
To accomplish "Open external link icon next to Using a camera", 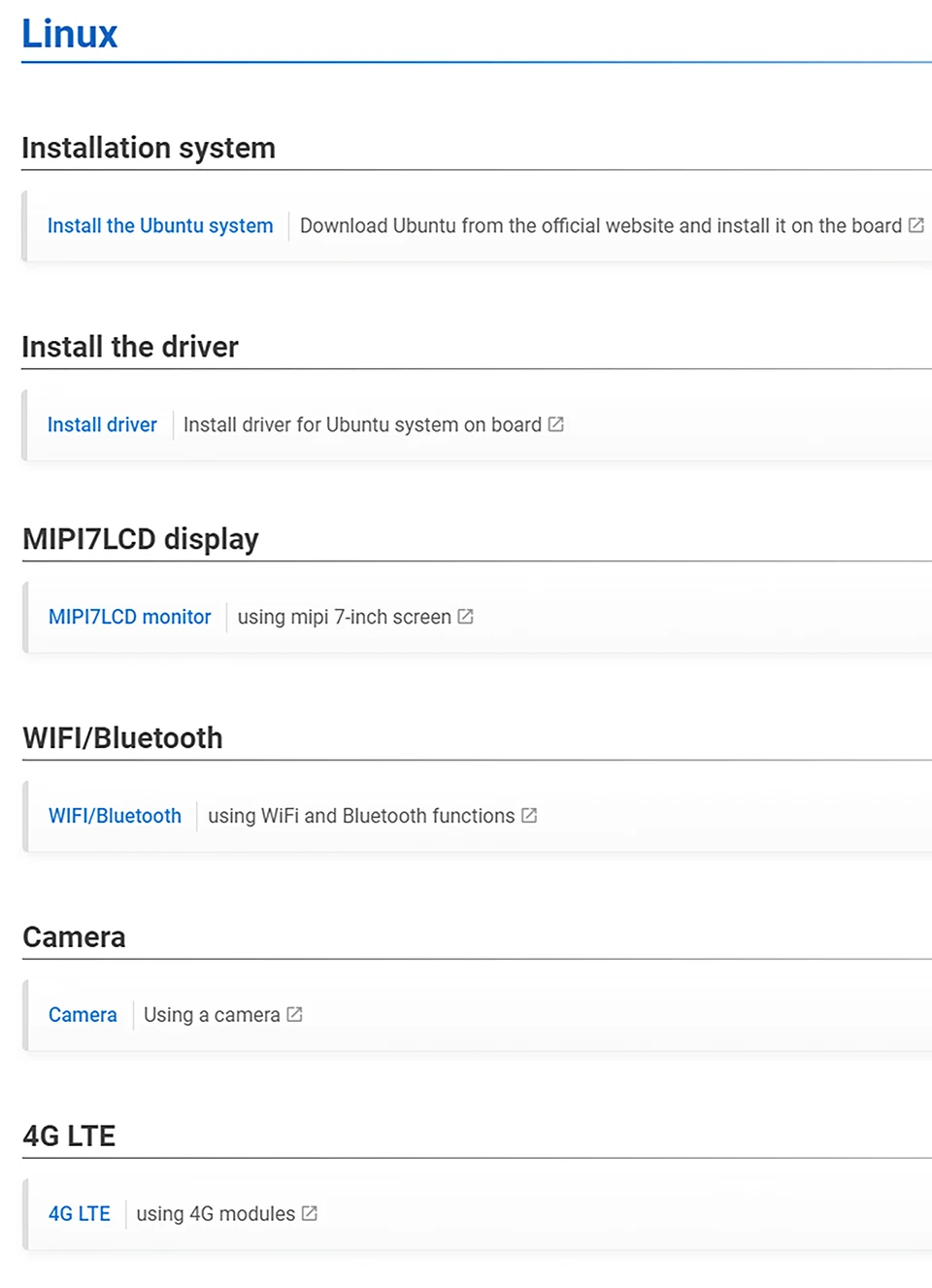I will click(x=294, y=1015).
